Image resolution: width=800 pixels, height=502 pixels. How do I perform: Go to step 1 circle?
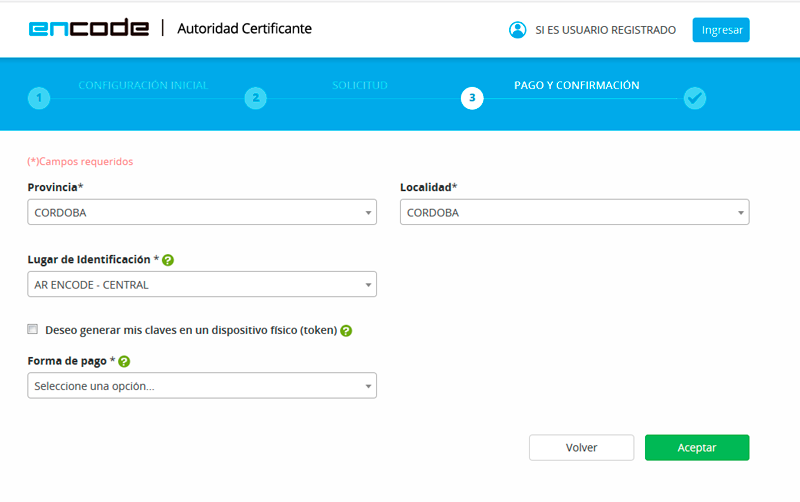(38, 98)
